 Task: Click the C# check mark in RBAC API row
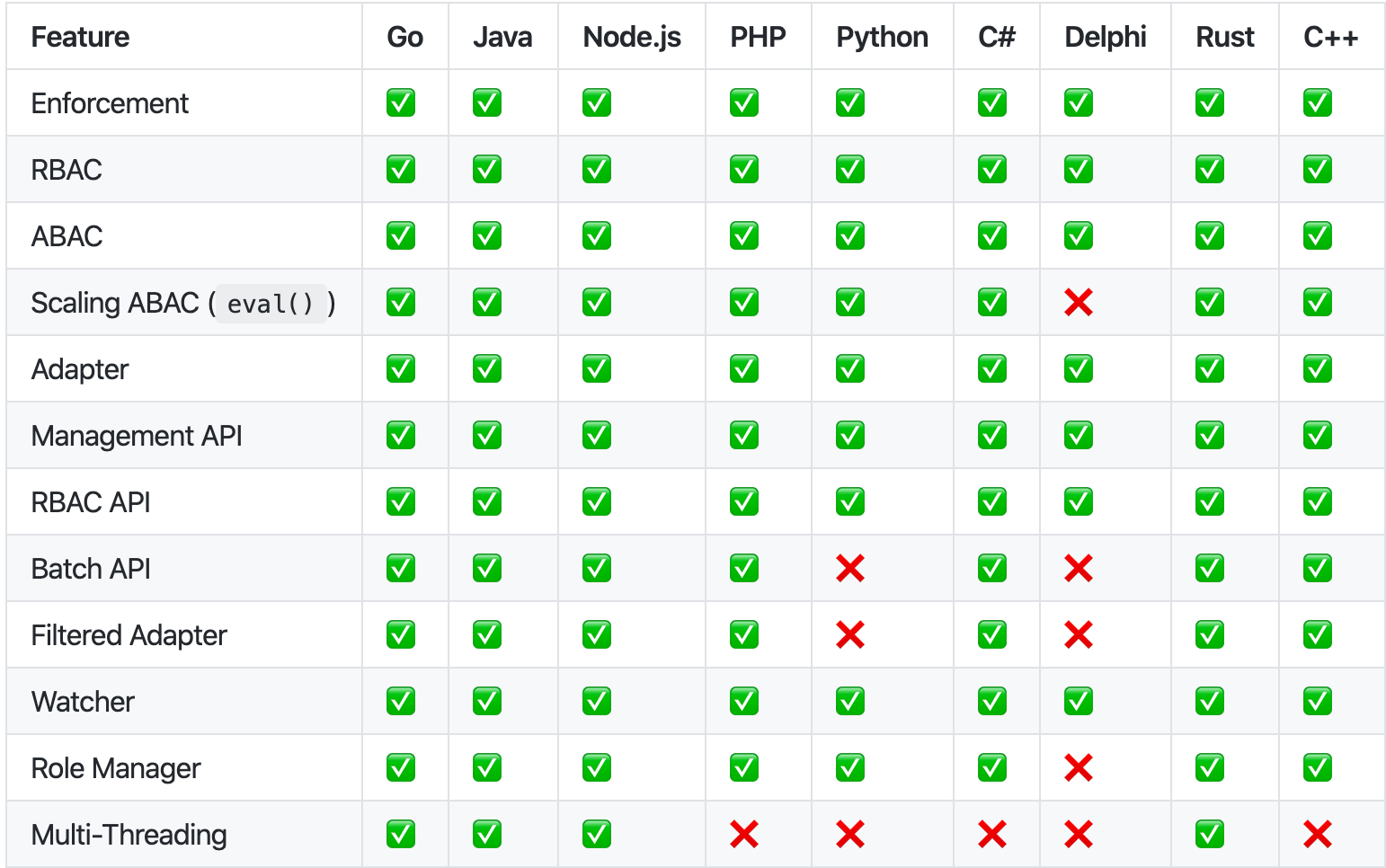pos(992,502)
